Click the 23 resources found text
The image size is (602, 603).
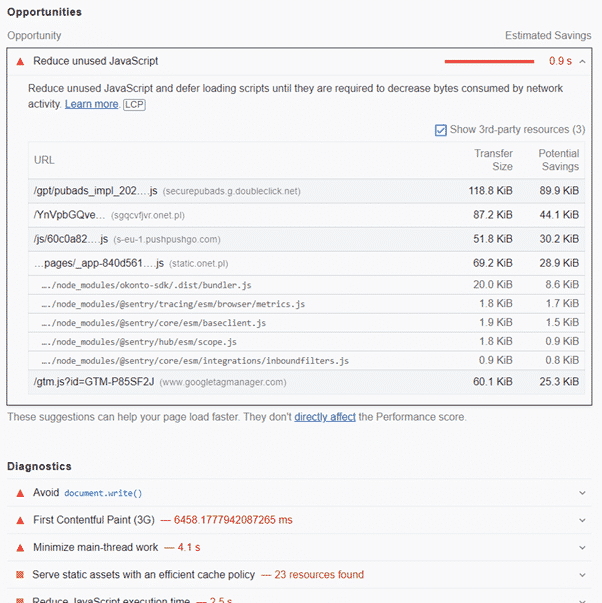[x=319, y=575]
